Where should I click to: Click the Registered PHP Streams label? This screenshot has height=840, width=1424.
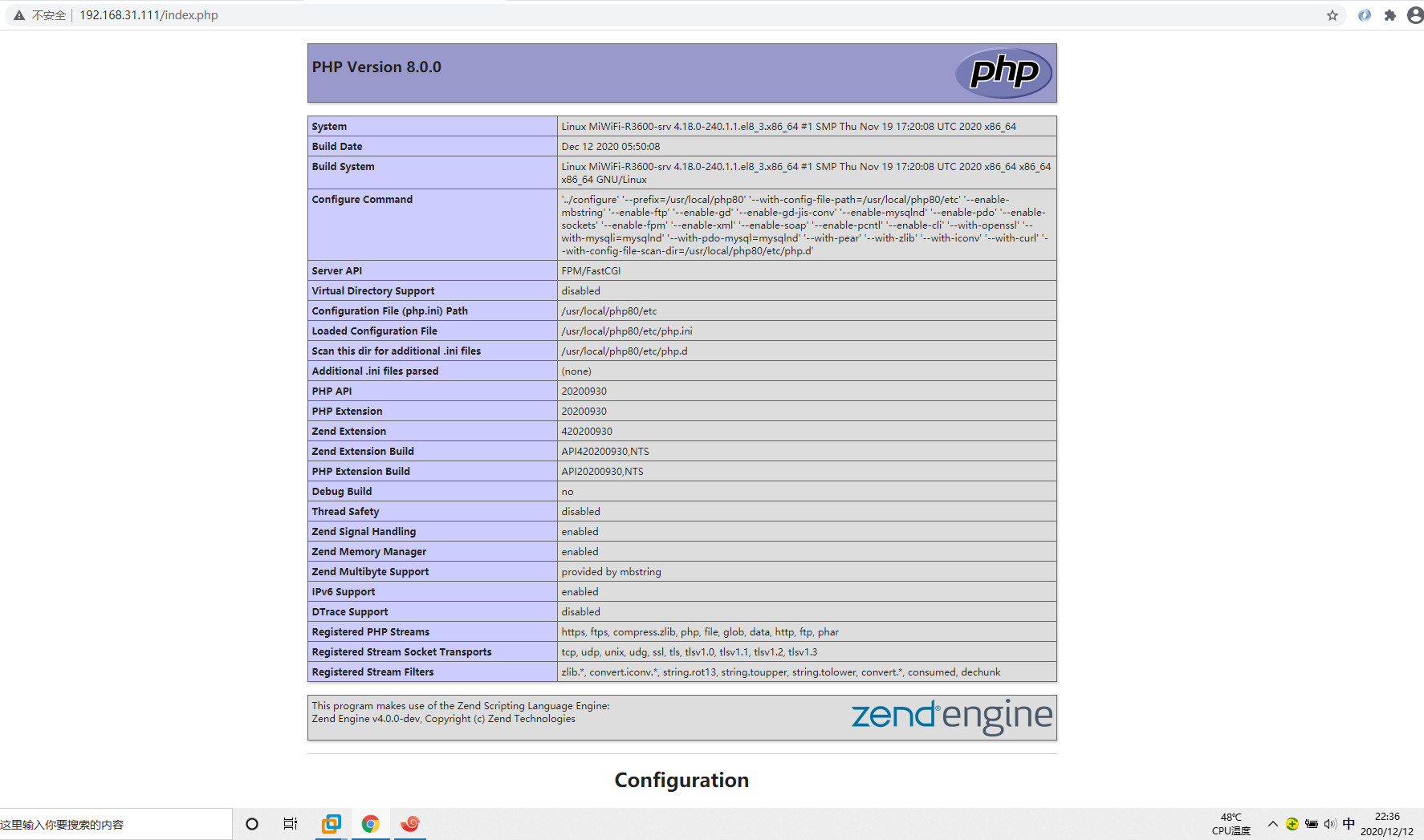(371, 632)
